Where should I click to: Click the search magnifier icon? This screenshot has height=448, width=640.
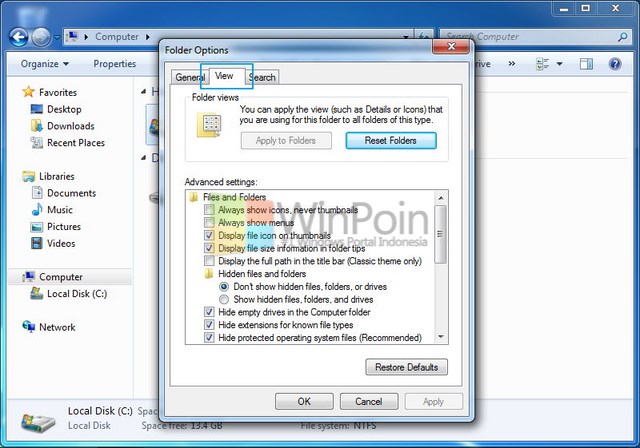click(x=622, y=37)
